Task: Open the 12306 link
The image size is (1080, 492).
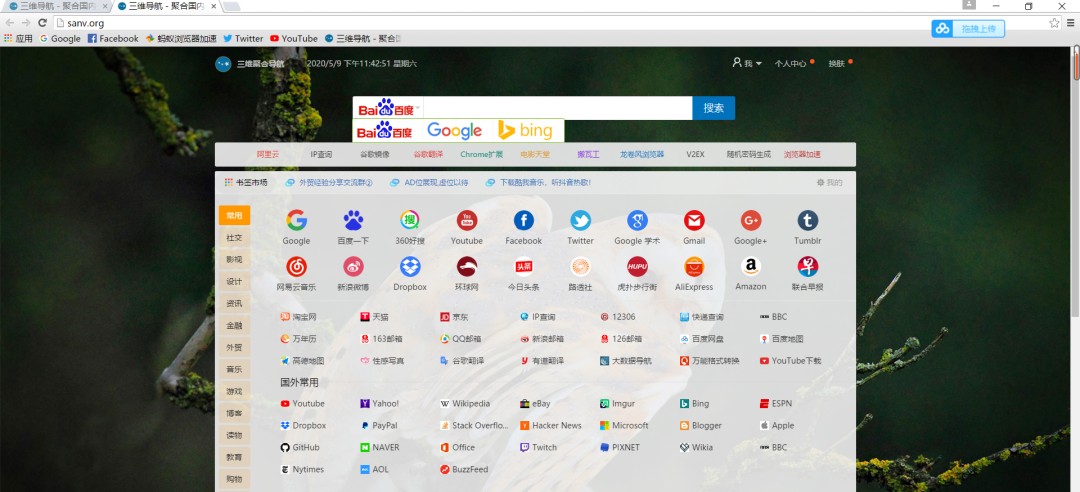Action: 617,317
